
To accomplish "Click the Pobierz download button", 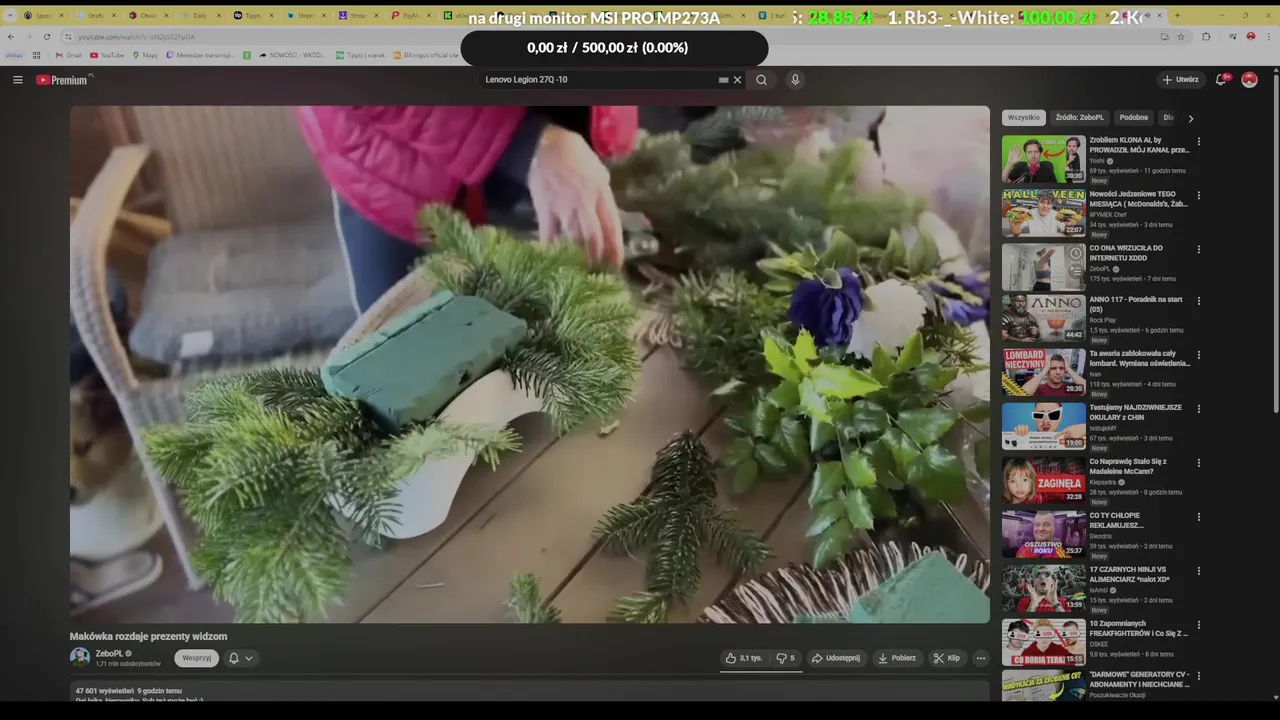I will click(897, 658).
